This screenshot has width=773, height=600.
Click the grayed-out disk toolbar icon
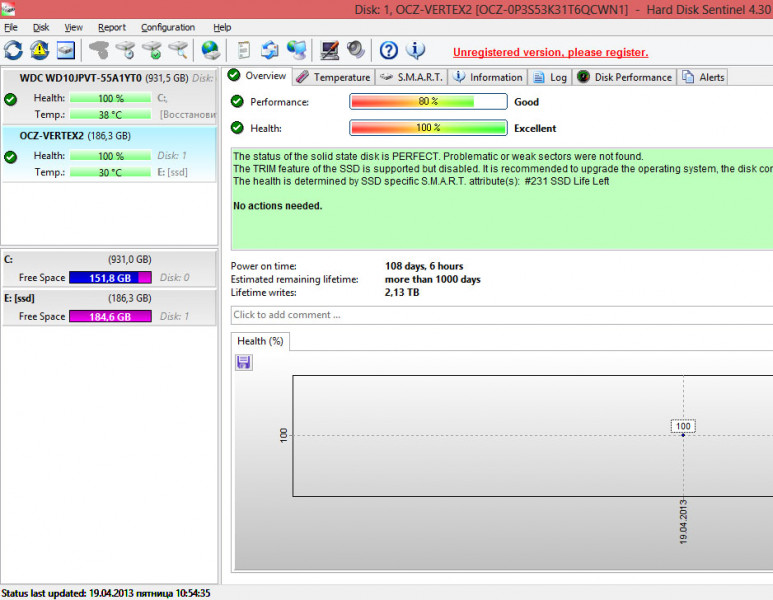[x=99, y=50]
